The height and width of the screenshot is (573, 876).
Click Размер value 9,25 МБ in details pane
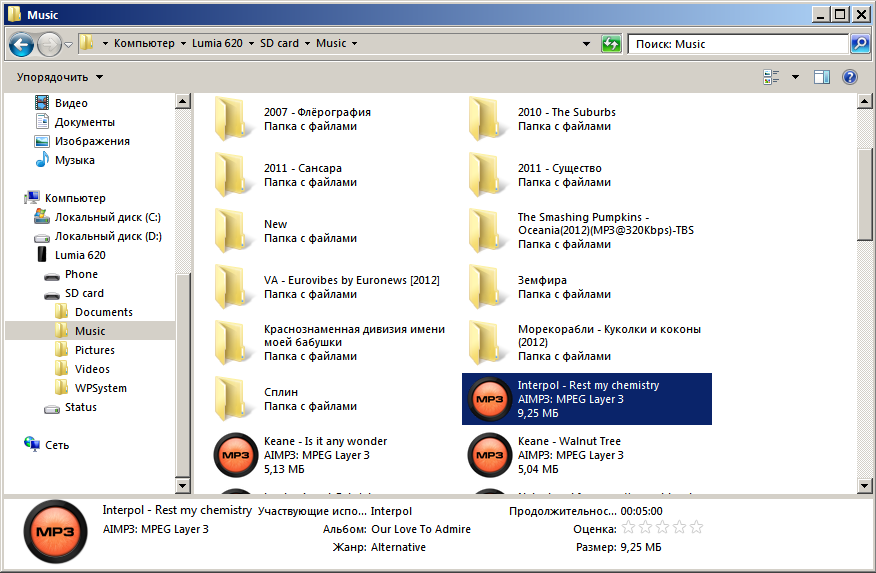[x=641, y=547]
